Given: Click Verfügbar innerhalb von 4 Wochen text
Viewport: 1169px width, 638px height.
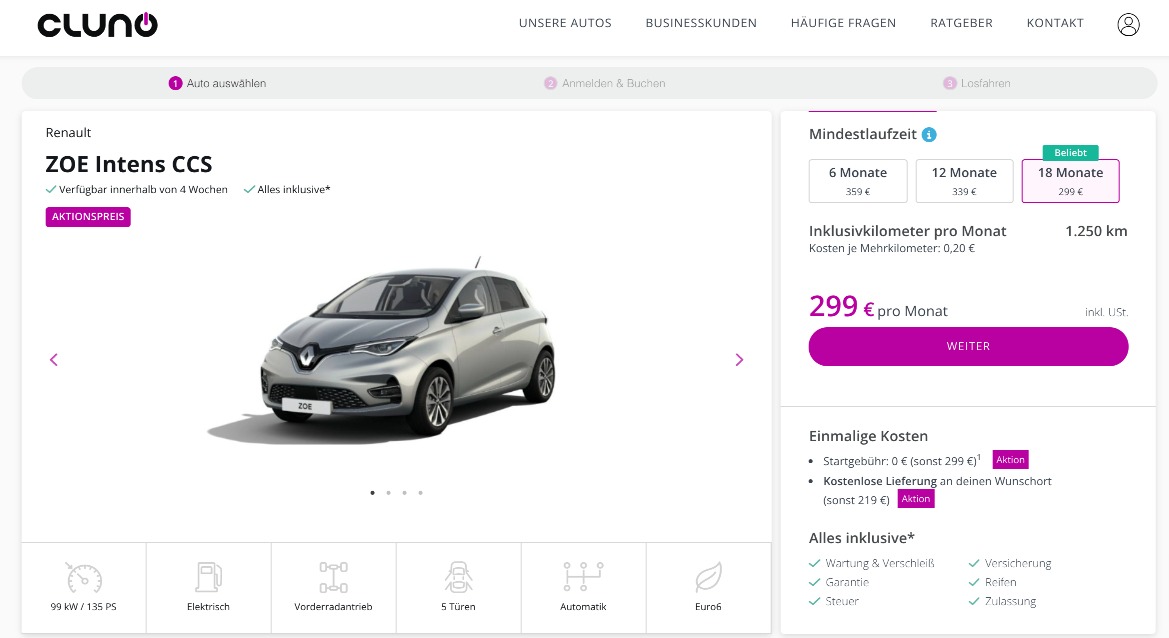Looking at the screenshot, I should pos(143,189).
